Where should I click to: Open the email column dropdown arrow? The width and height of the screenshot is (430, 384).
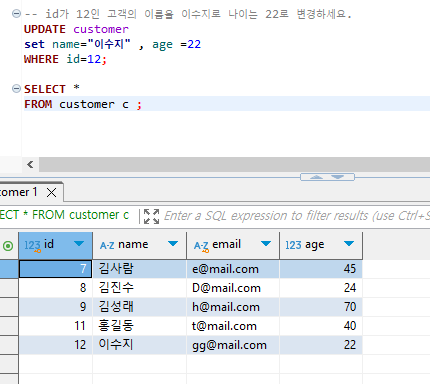(x=266, y=244)
